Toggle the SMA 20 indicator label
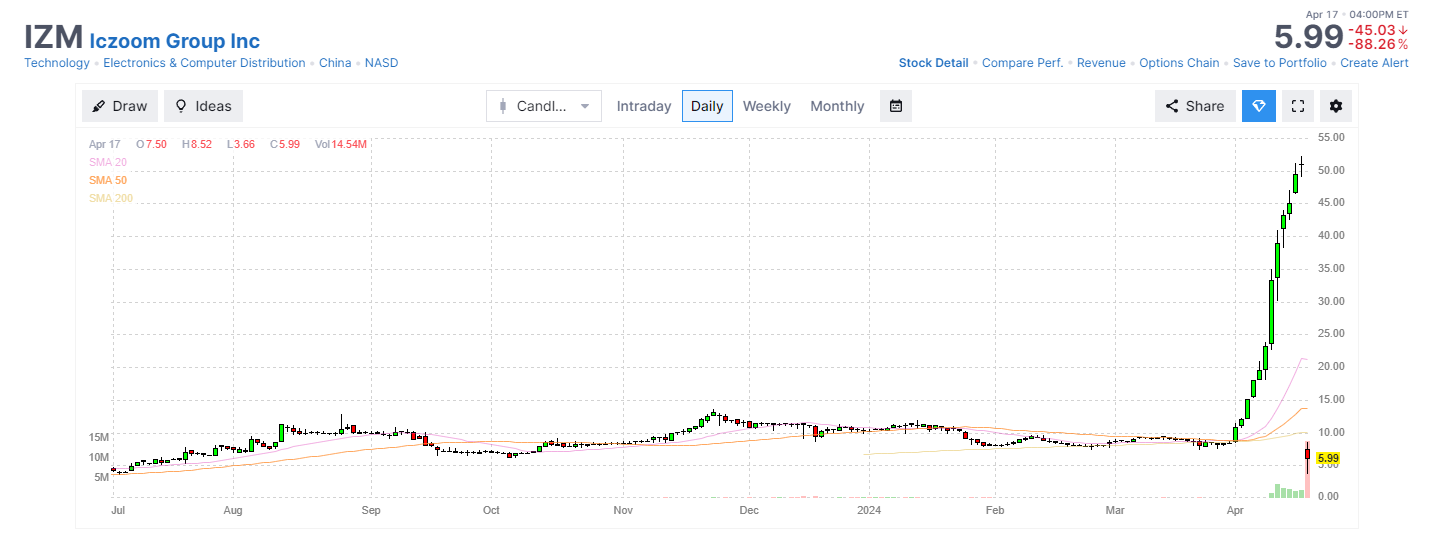The width and height of the screenshot is (1436, 548). point(107,162)
